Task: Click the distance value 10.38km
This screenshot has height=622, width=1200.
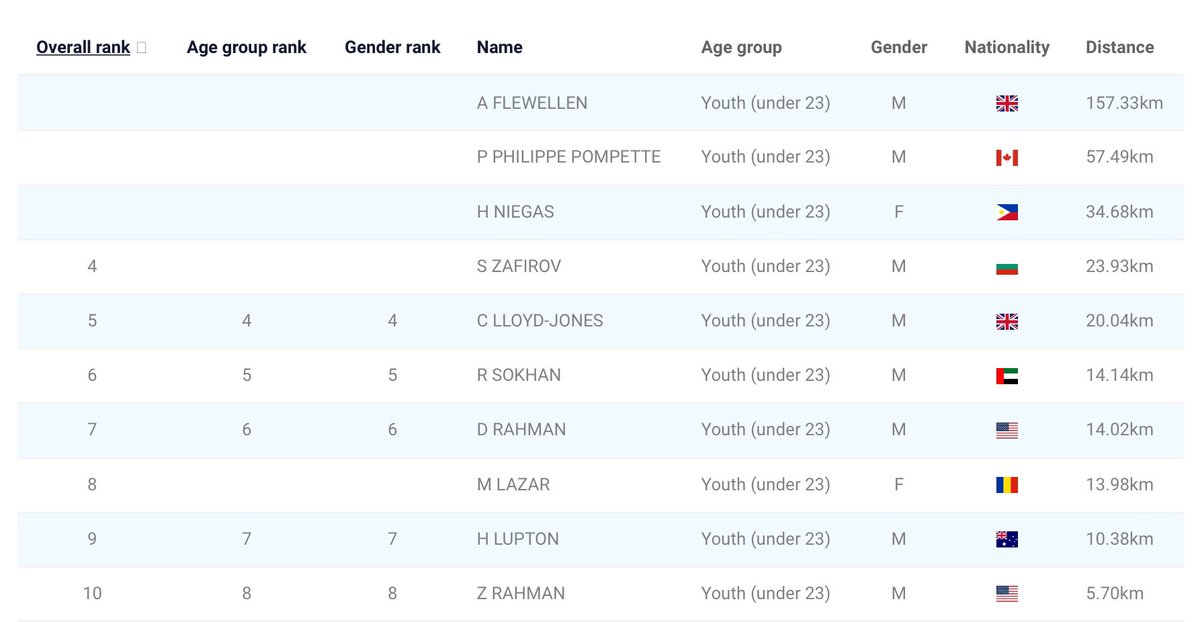Action: (1120, 538)
